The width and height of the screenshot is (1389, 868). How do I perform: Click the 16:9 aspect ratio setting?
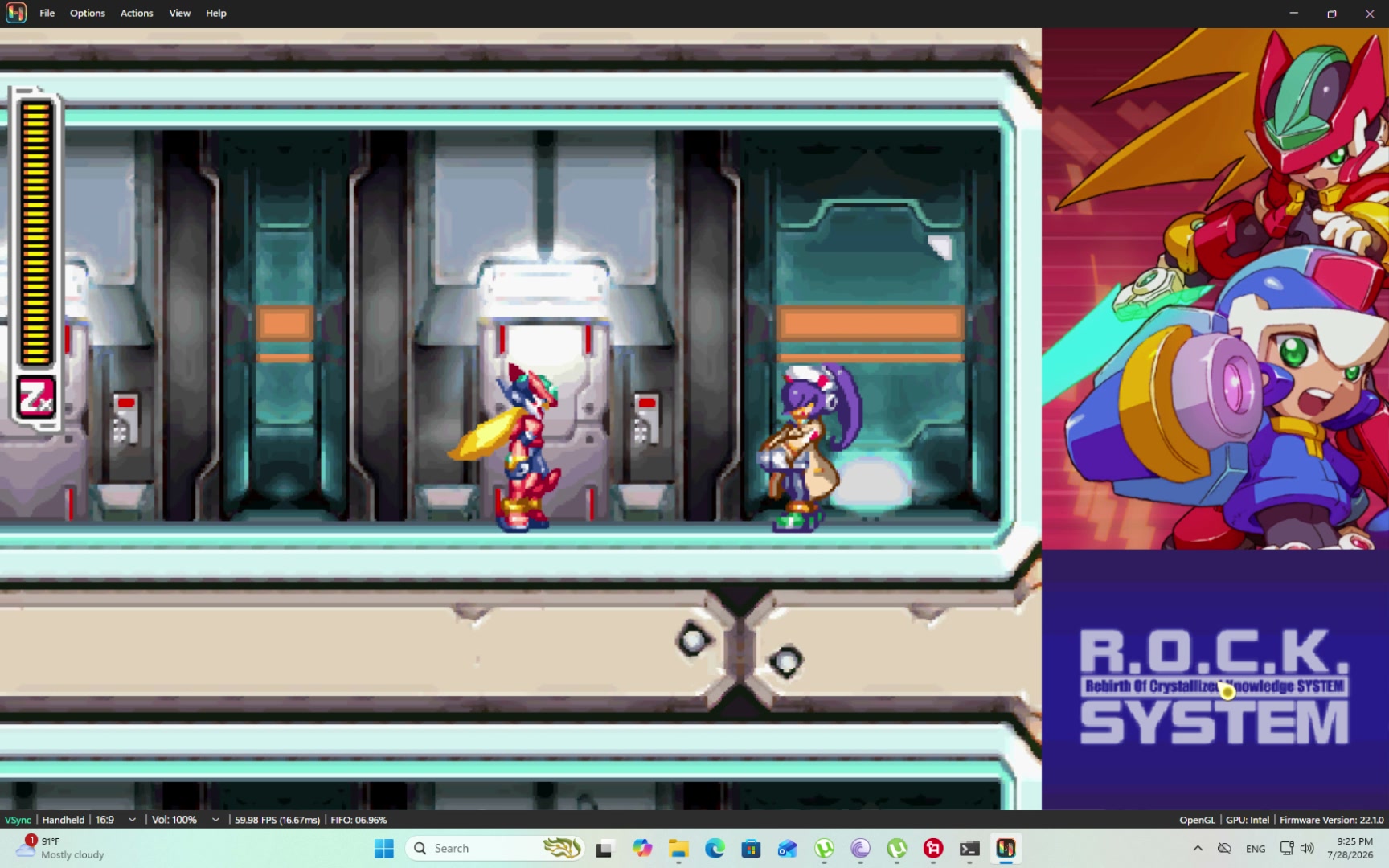[x=104, y=820]
